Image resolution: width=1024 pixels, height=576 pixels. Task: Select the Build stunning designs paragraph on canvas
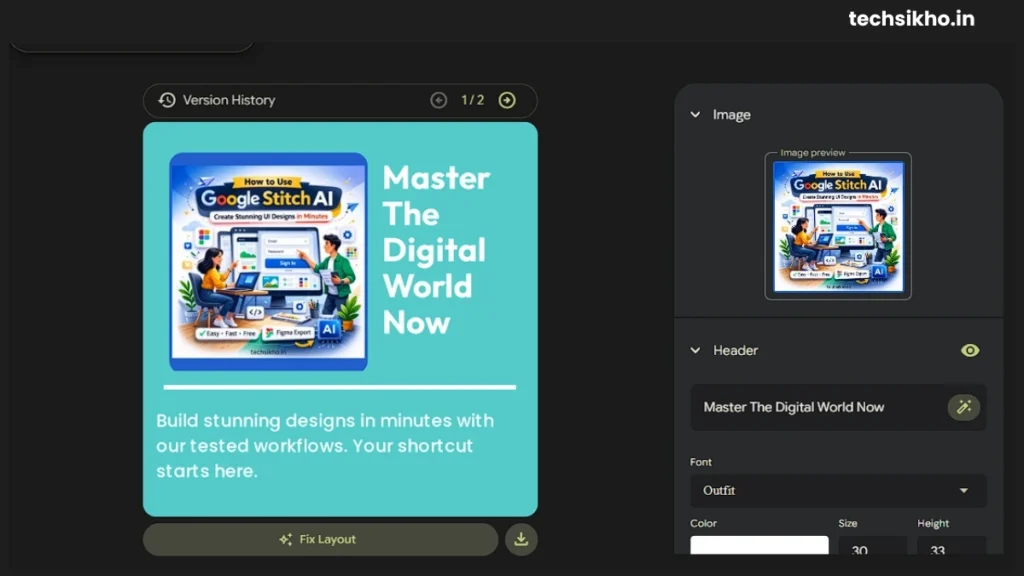coord(325,445)
